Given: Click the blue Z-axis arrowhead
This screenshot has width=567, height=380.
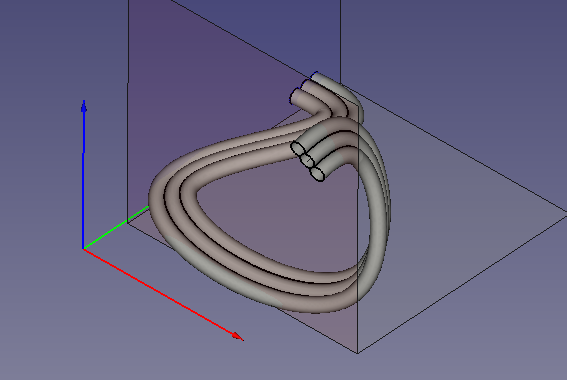Looking at the screenshot, I should pos(84,106).
